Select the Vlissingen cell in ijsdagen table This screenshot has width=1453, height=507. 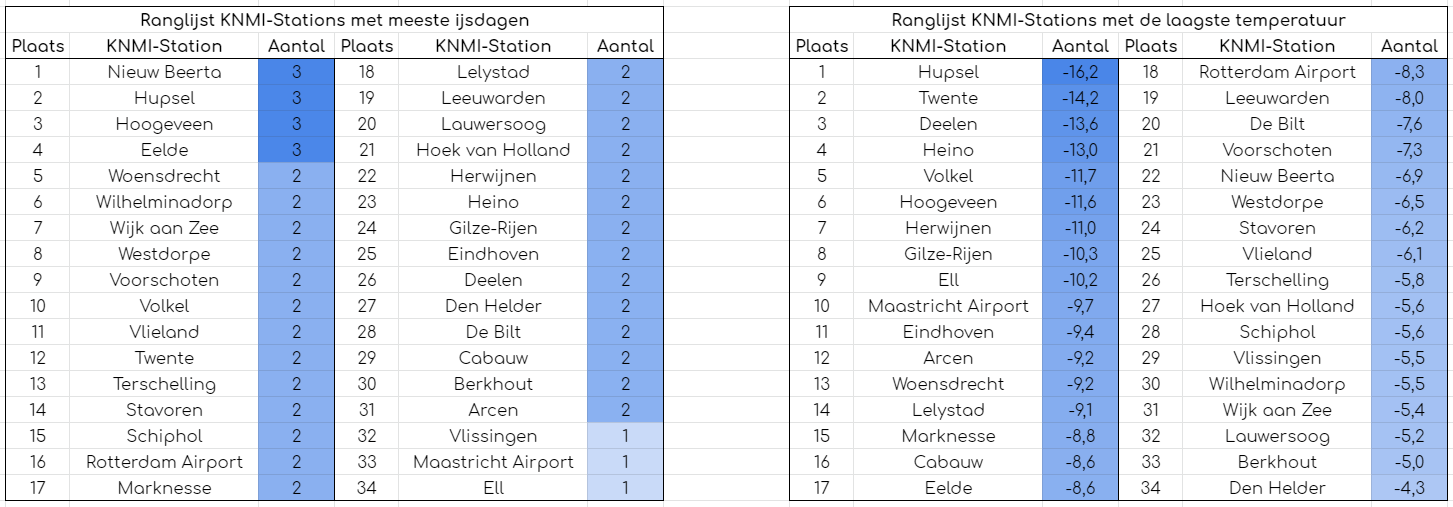[493, 436]
